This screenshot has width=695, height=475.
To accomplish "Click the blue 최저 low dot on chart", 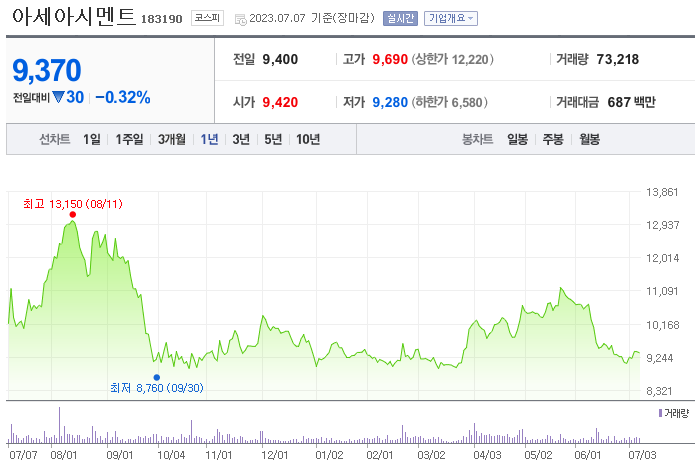I will point(156,378).
